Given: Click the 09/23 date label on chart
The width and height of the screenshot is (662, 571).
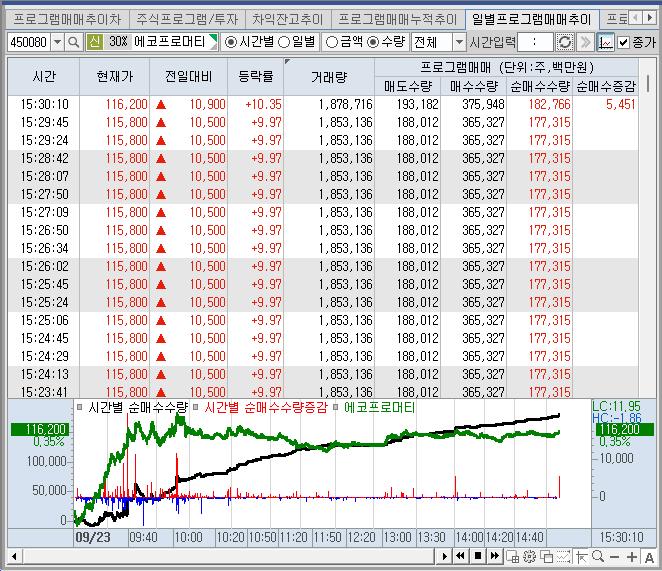Looking at the screenshot, I should 92,537.
